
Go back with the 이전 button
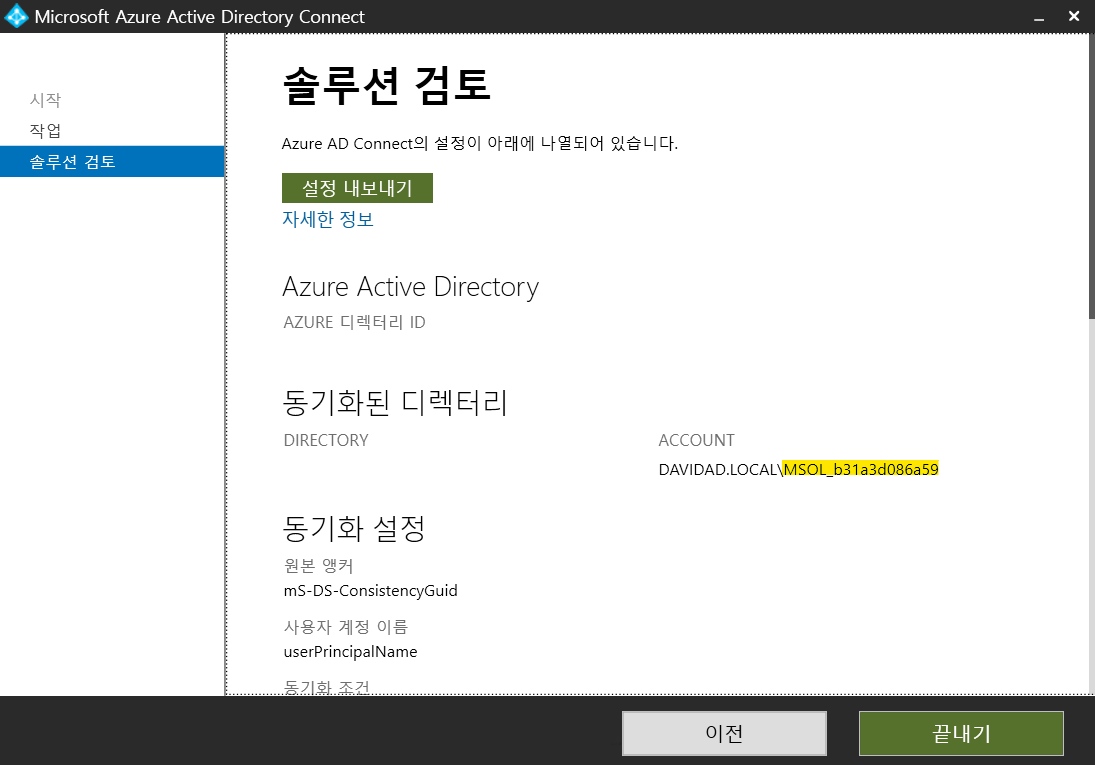click(x=724, y=733)
